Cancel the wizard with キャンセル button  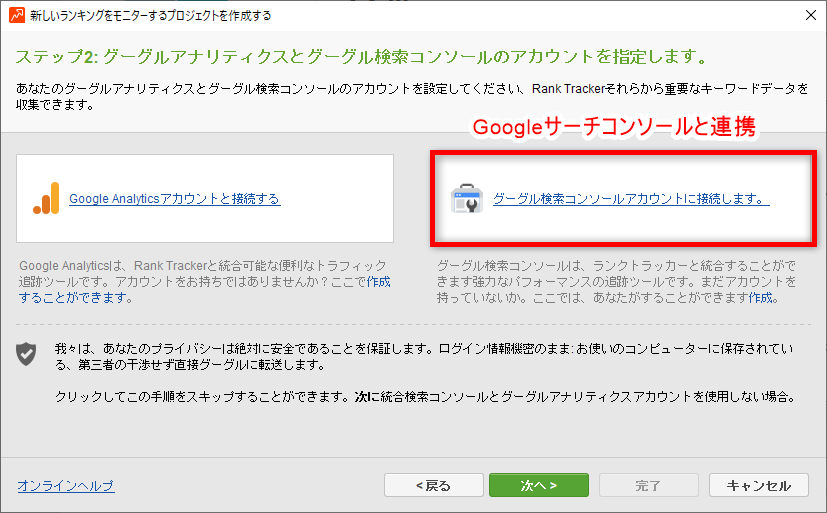click(x=758, y=485)
